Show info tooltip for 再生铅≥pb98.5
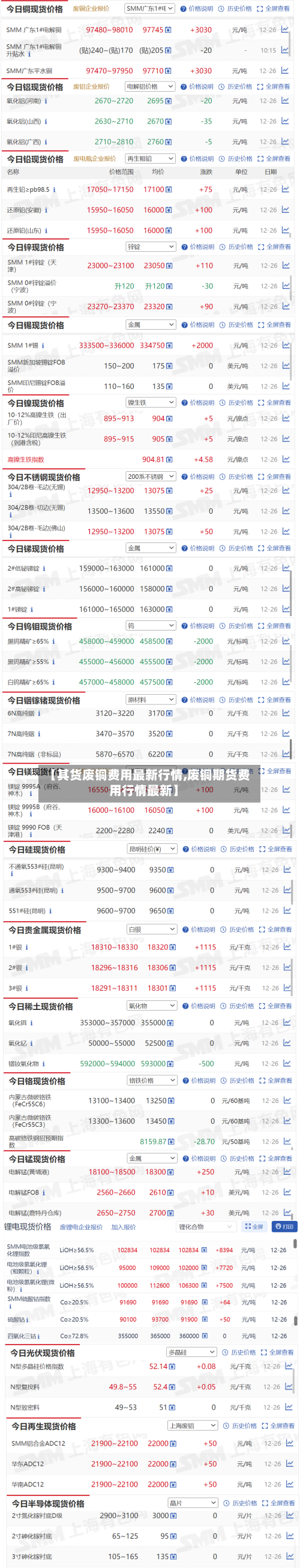This screenshot has width=300, height=1568. pyautogui.click(x=54, y=189)
